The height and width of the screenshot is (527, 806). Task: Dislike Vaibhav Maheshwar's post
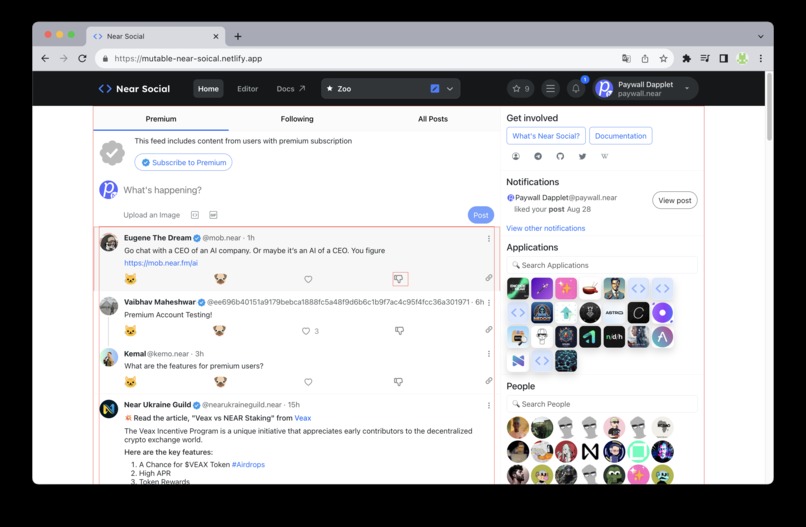pyautogui.click(x=399, y=331)
